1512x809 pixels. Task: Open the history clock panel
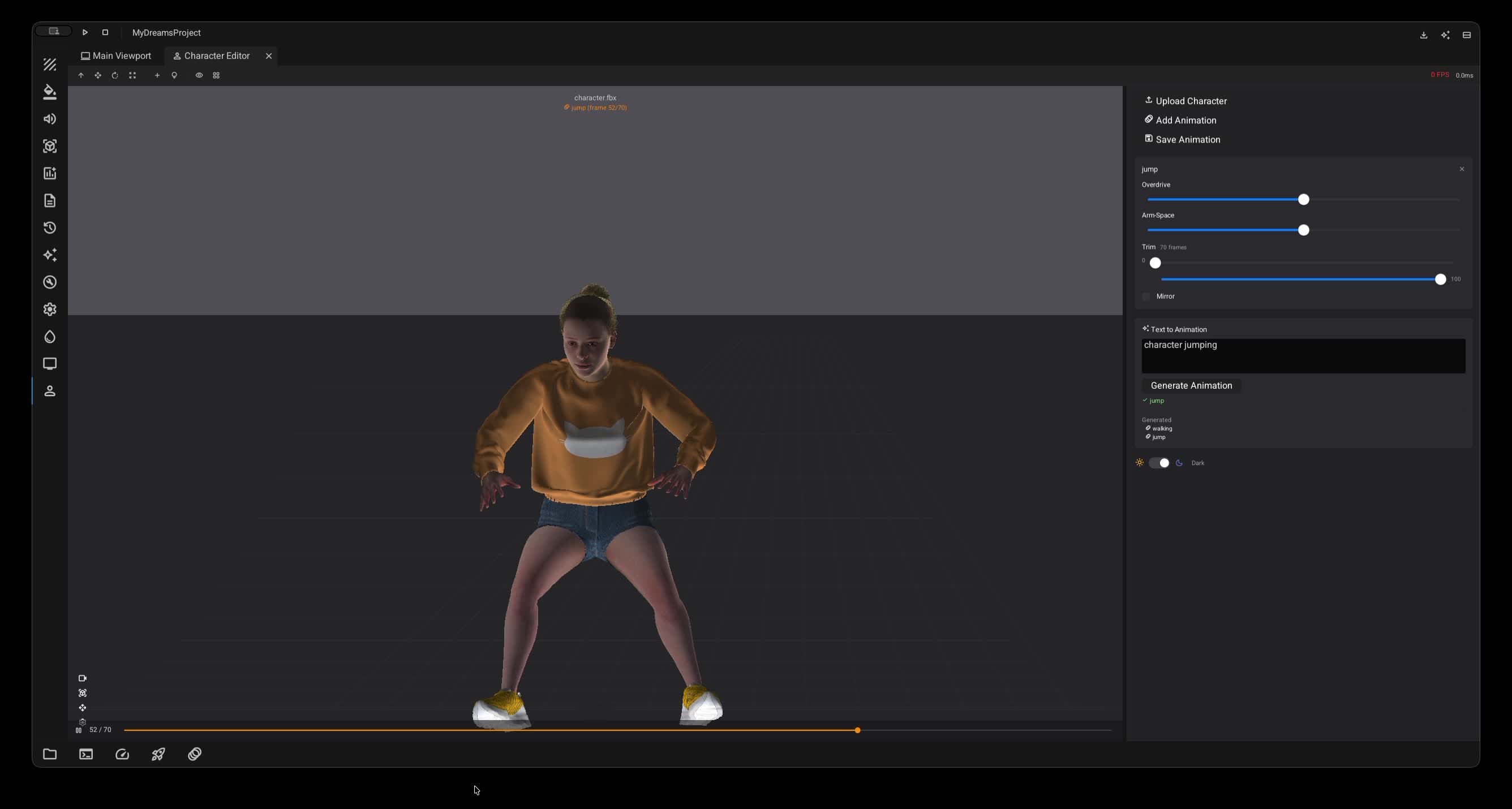coord(50,227)
